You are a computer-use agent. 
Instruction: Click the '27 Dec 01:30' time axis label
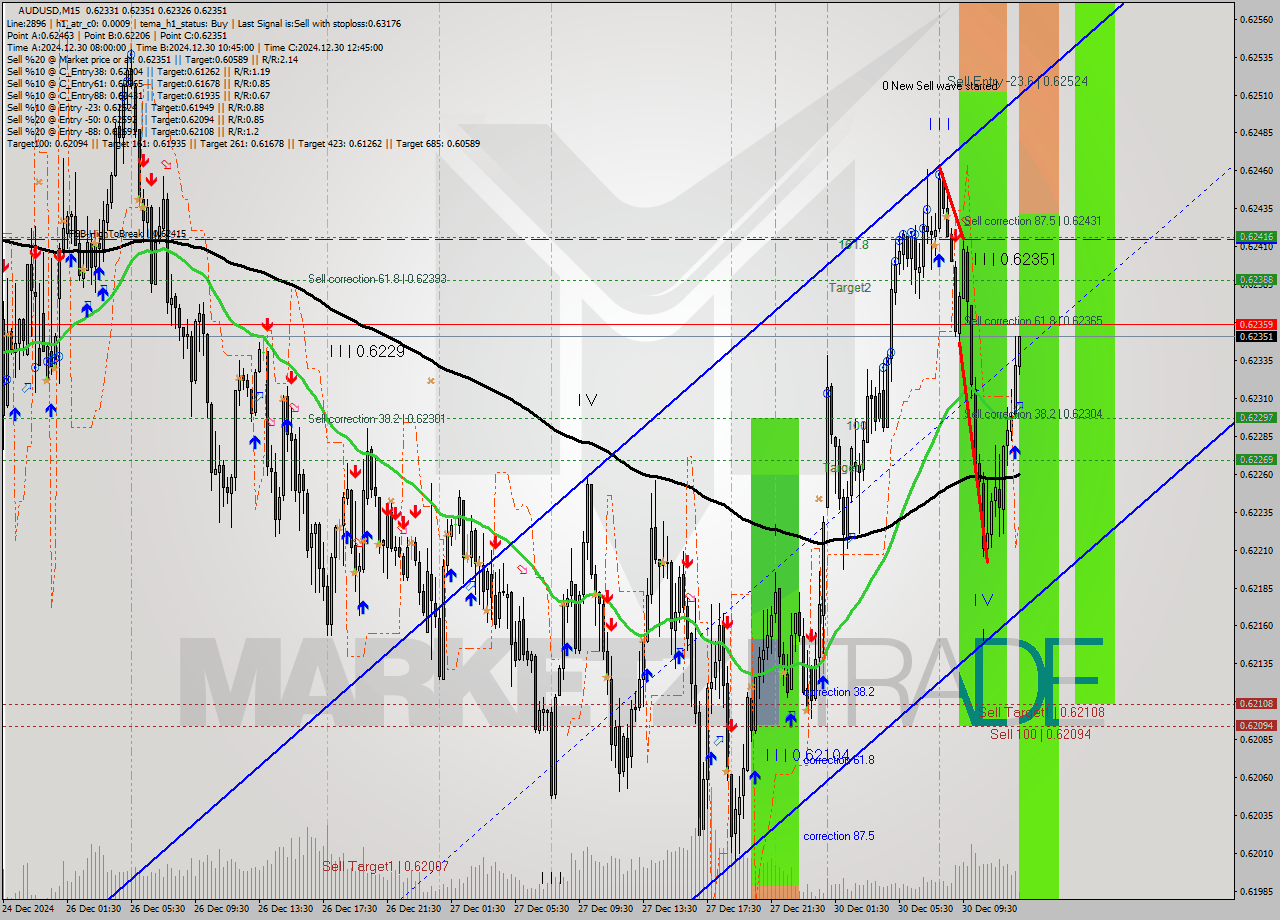pos(477,910)
